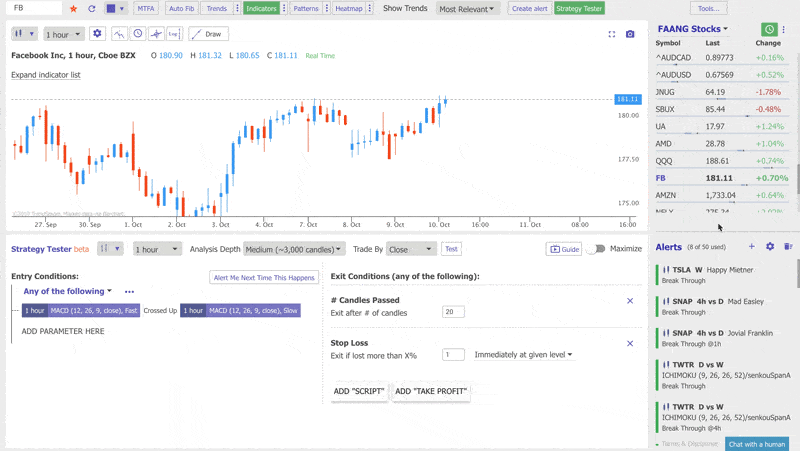Open the chart 1 hour timeframe dropdown
Screen dimensions: 800x451
[x=64, y=34]
